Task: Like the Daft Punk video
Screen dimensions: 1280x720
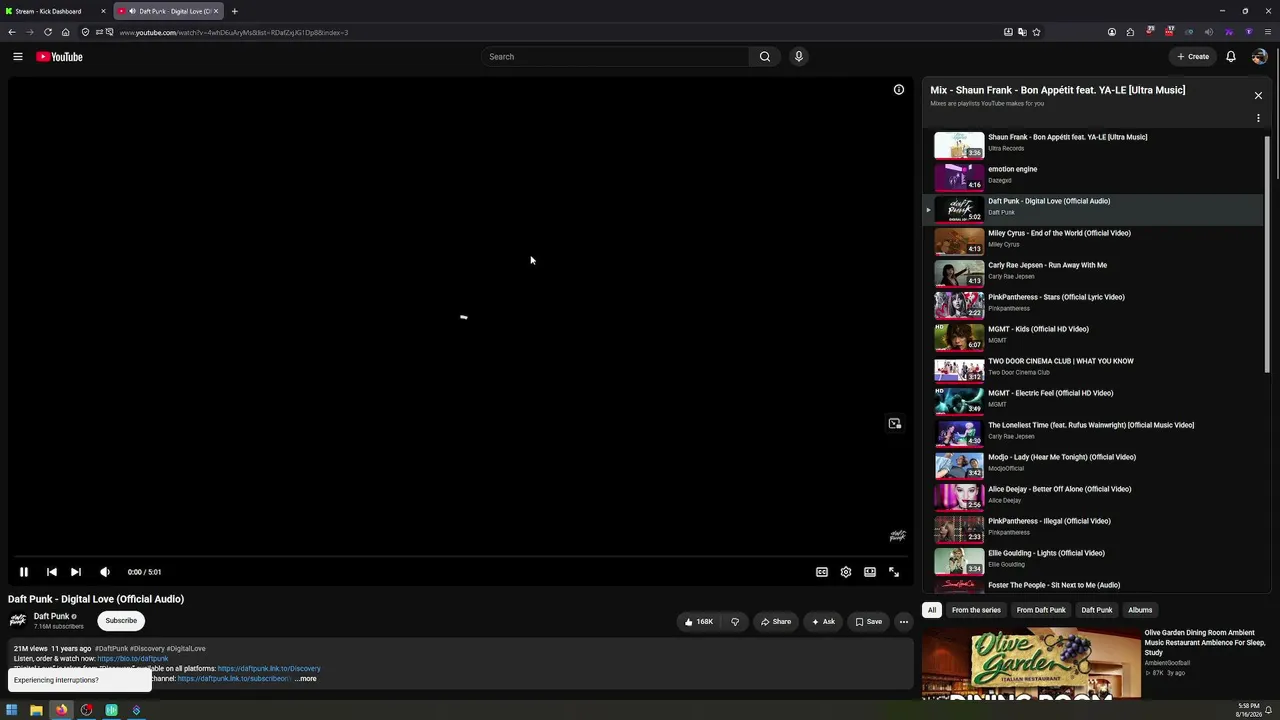Action: point(699,622)
